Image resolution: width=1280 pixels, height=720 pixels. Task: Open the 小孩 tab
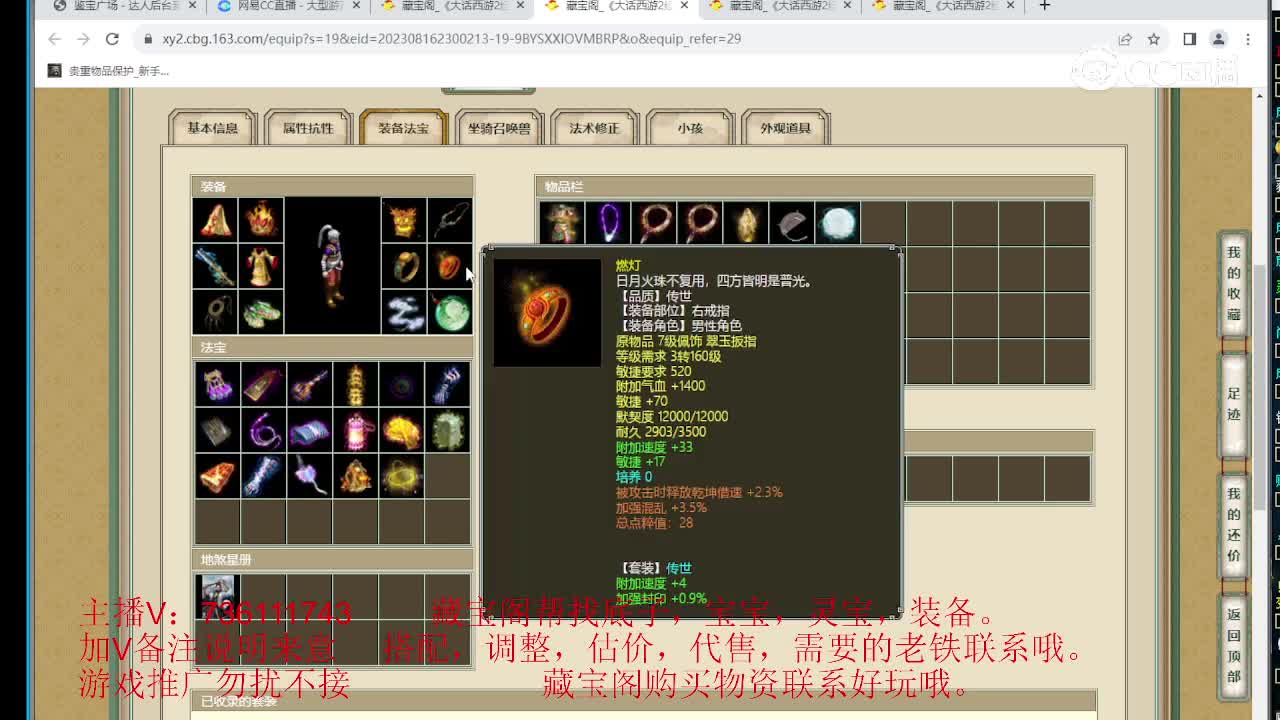pos(690,128)
